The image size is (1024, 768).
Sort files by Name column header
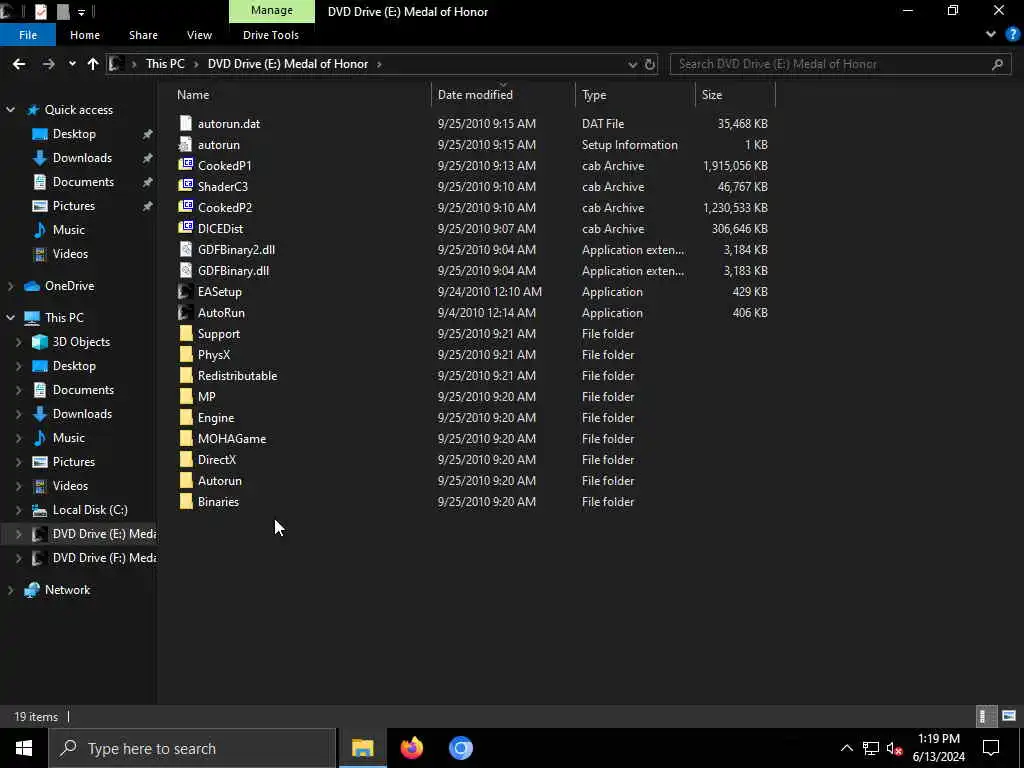(x=193, y=95)
